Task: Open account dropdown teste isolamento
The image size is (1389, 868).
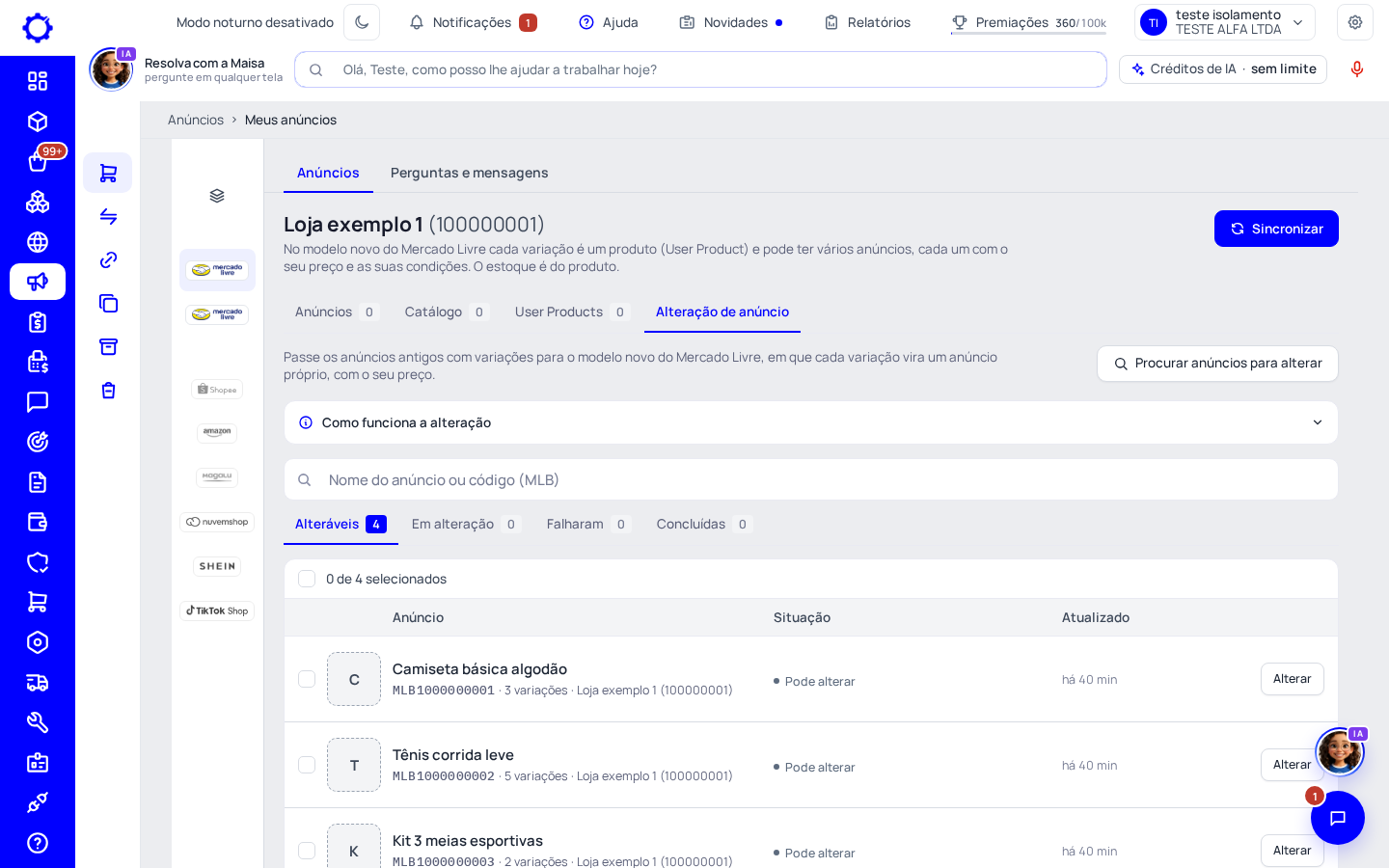Action: click(1225, 22)
